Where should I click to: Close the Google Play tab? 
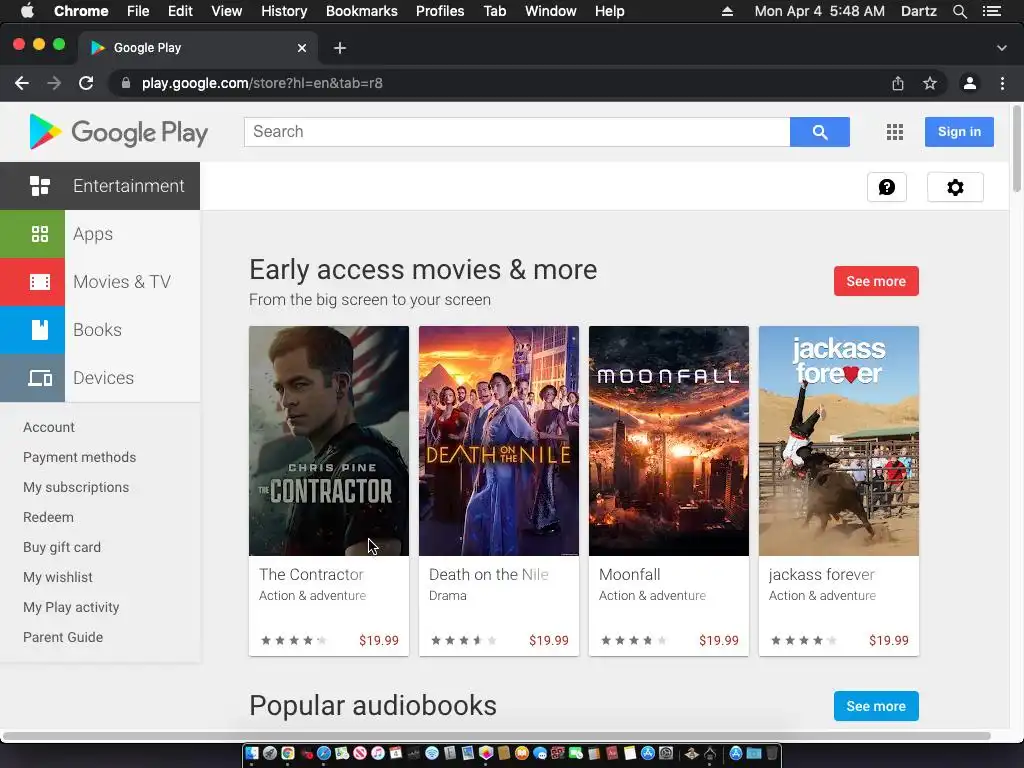point(302,48)
